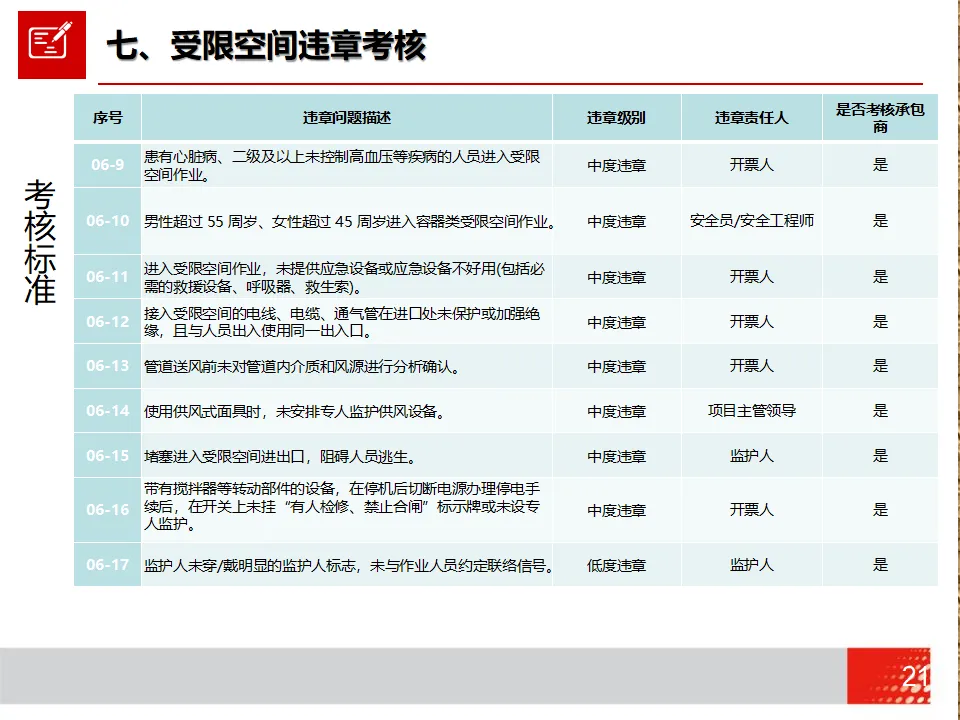Image resolution: width=960 pixels, height=720 pixels.
Task: Click 监护人 in row 06-15
Action: pyautogui.click(x=752, y=456)
